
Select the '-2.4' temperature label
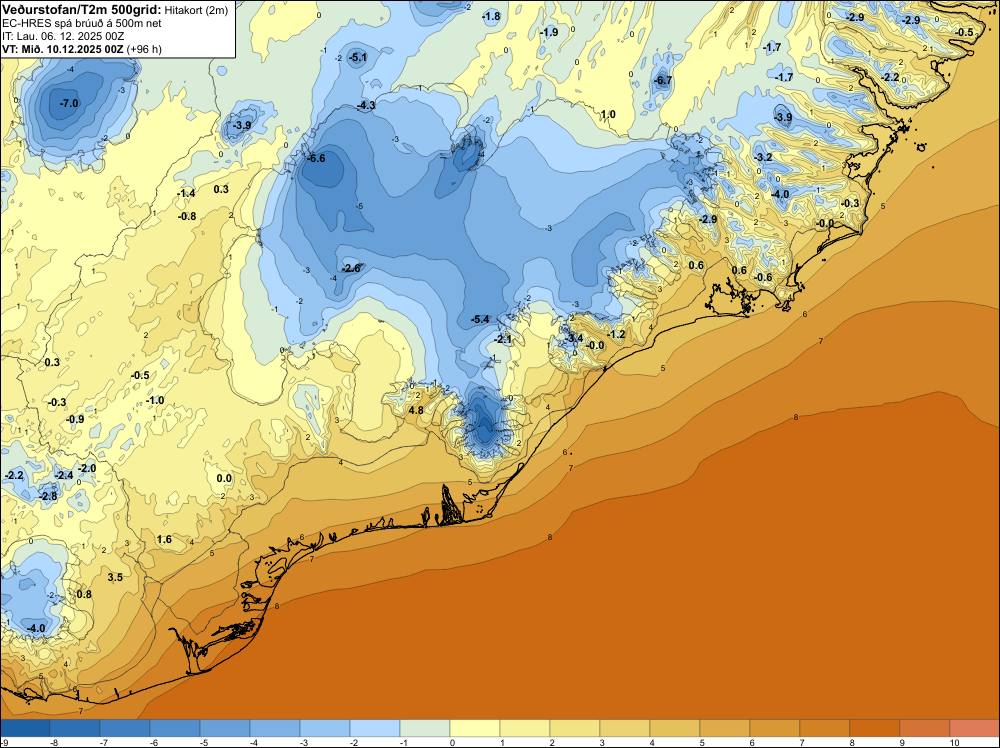(64, 475)
